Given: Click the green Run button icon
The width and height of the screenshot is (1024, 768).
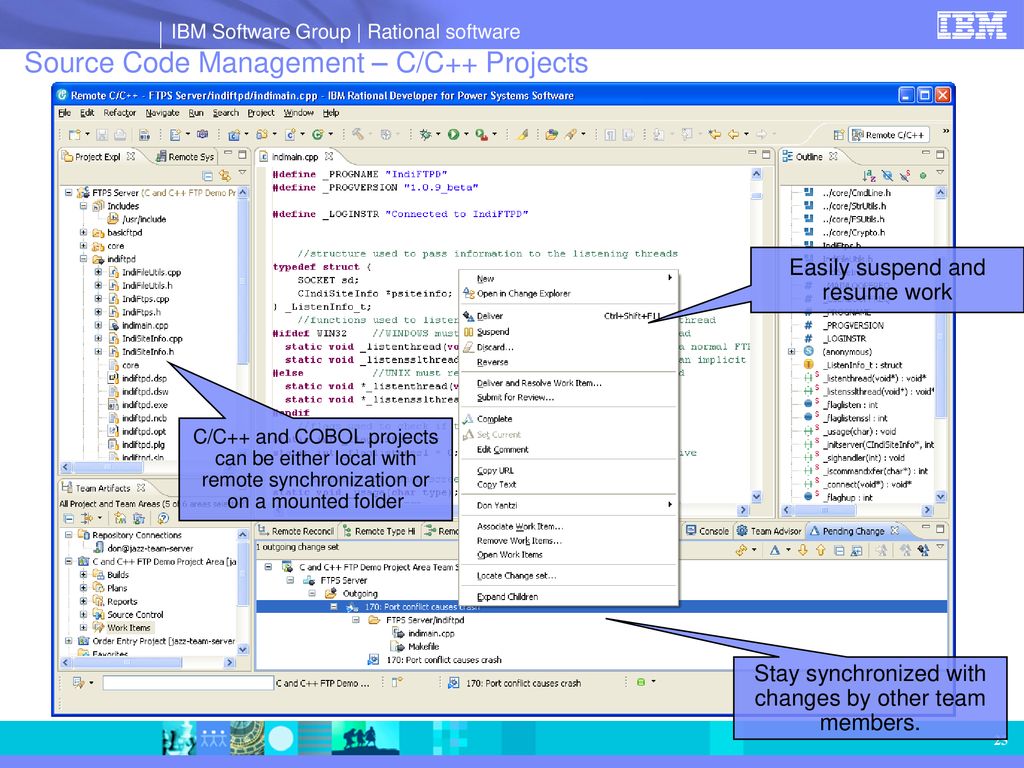Looking at the screenshot, I should (453, 135).
